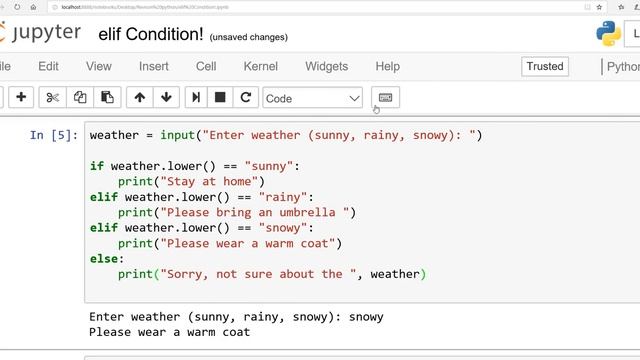
Task: Open the Widgets menu
Action: (327, 67)
